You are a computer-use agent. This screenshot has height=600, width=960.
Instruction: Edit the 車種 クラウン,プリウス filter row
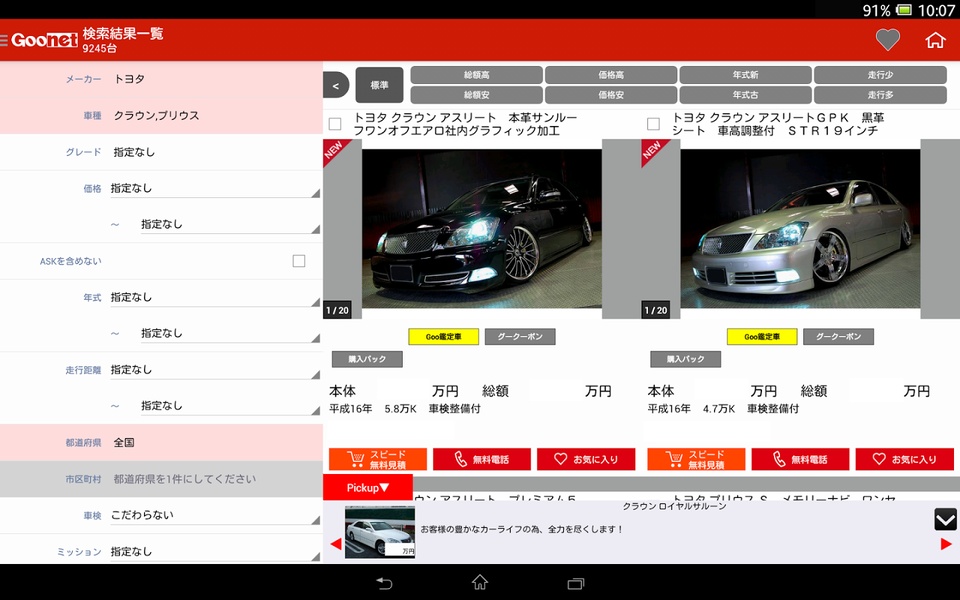[161, 116]
